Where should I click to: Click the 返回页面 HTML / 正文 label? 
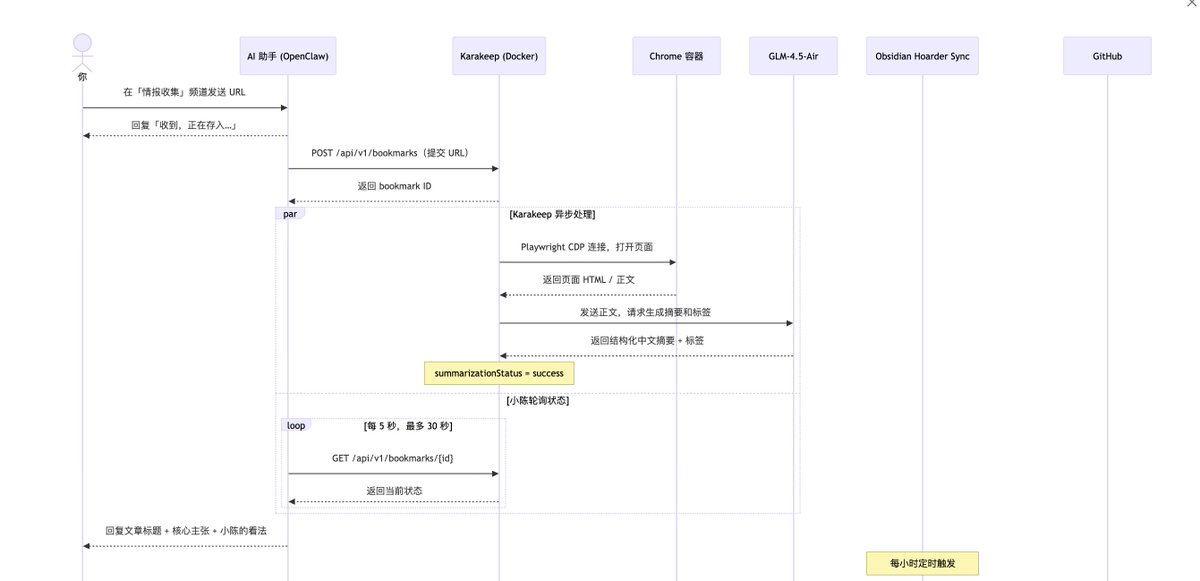pos(588,279)
